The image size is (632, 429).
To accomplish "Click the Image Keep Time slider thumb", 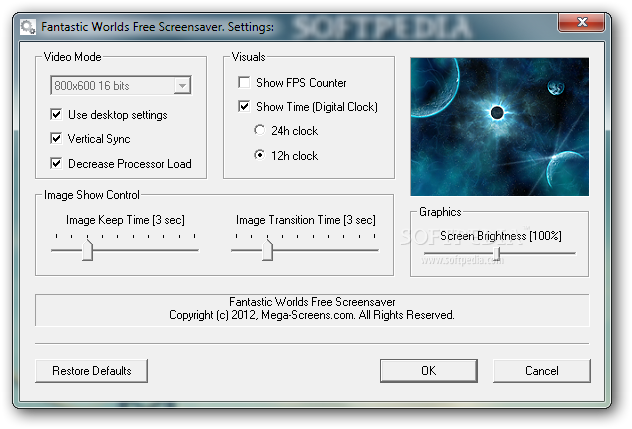I will point(87,250).
